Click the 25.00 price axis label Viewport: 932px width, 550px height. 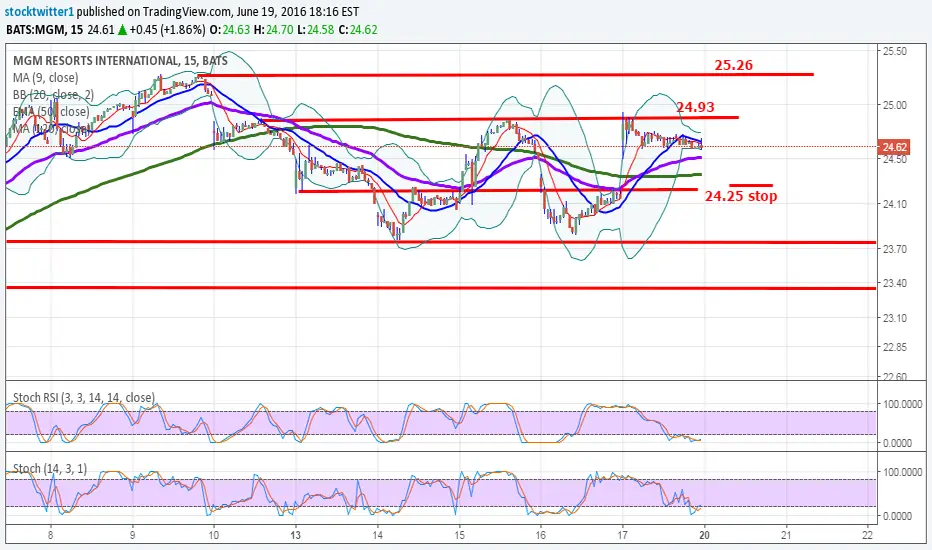(895, 105)
